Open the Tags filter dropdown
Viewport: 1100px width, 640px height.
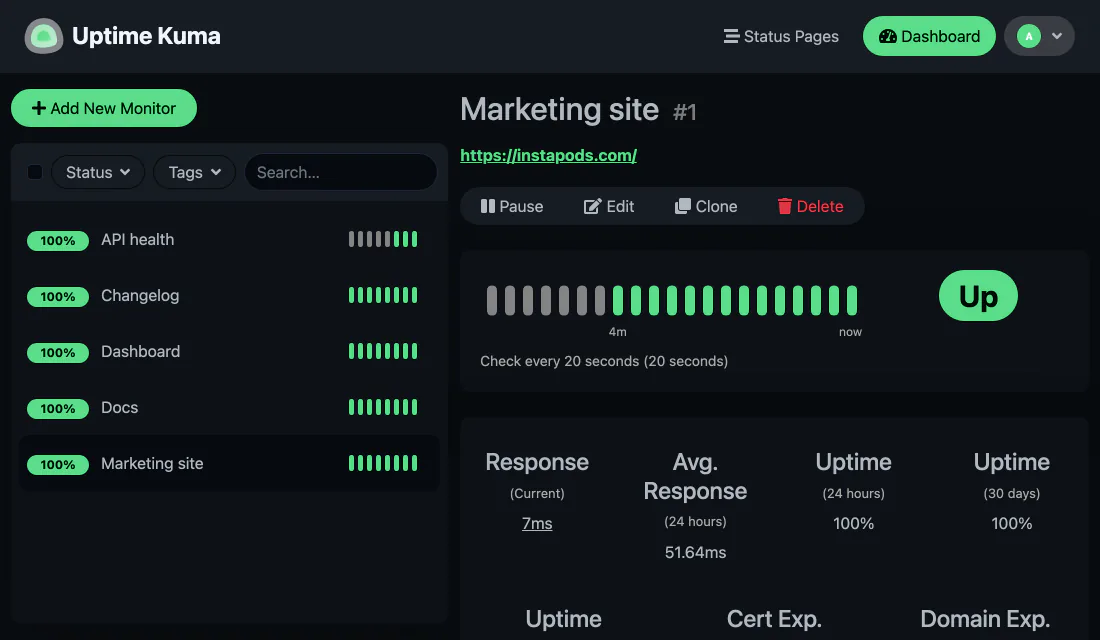pyautogui.click(x=194, y=172)
